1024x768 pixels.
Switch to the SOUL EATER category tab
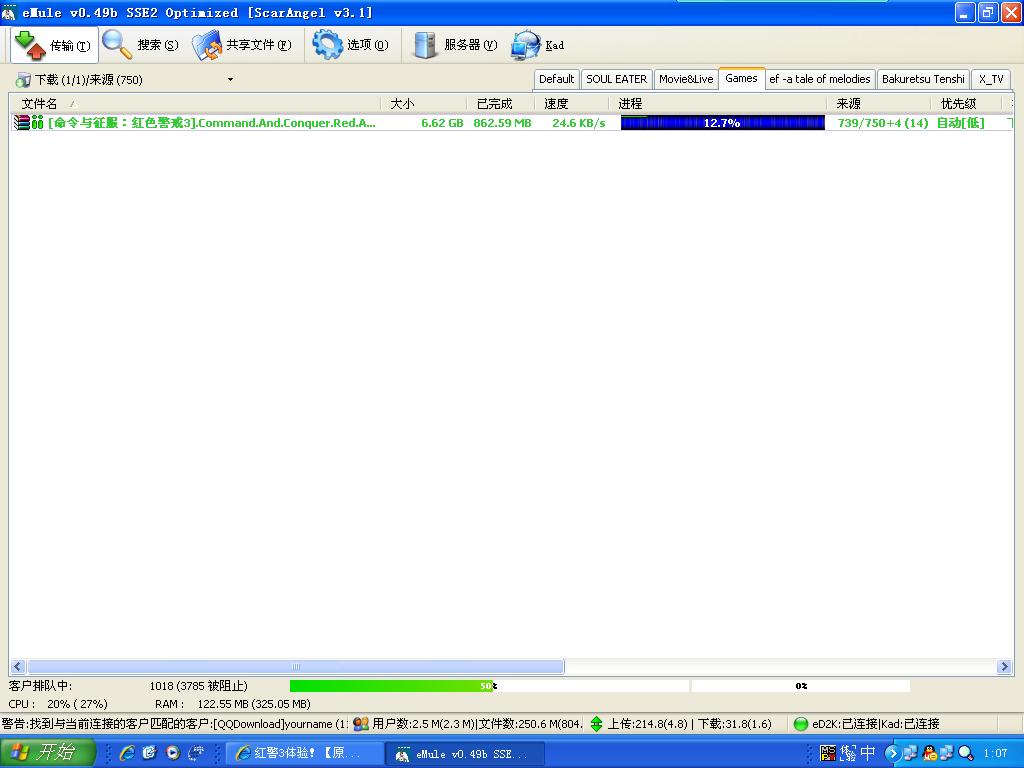[x=616, y=79]
